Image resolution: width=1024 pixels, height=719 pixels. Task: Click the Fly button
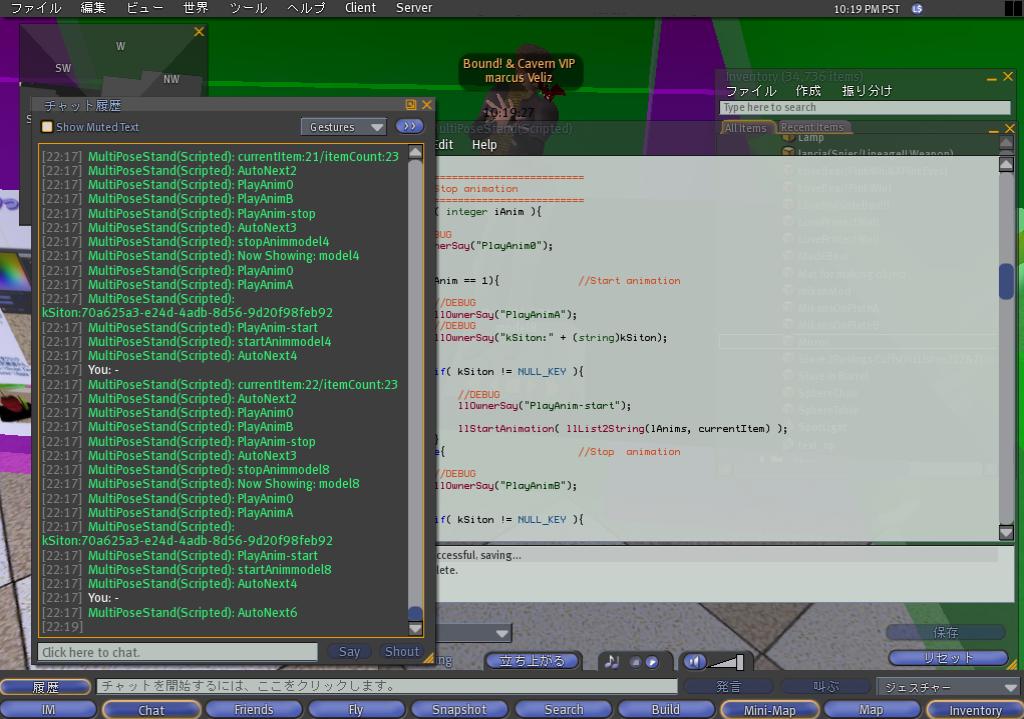click(x=356, y=710)
